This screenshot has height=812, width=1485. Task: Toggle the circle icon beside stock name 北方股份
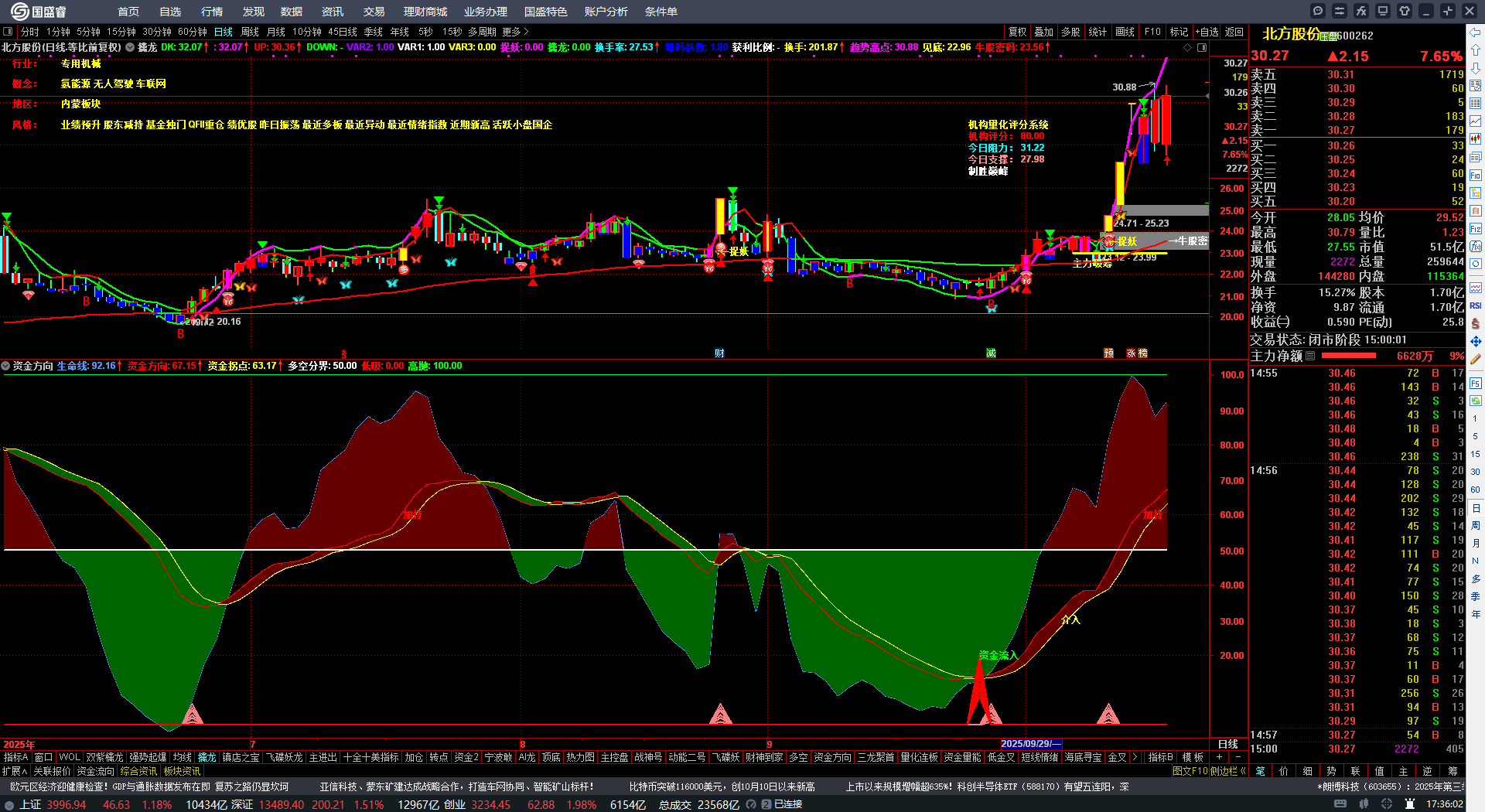tap(130, 47)
